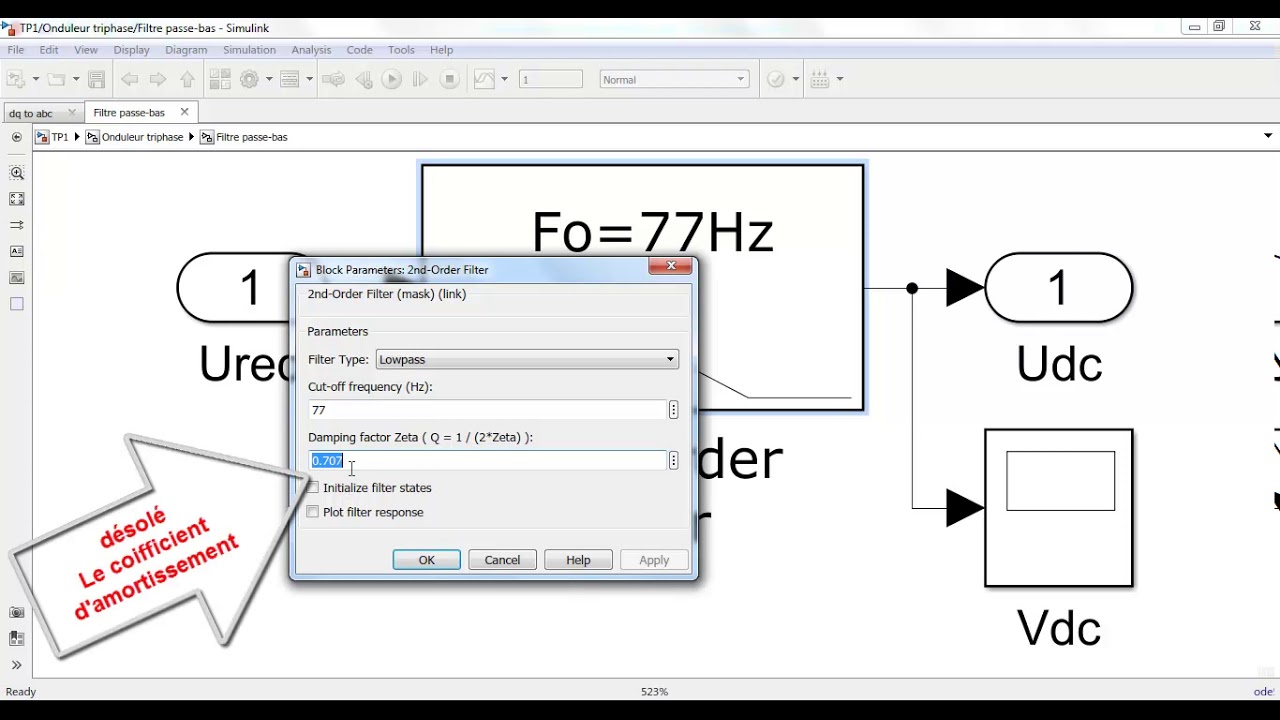The width and height of the screenshot is (1280, 720).
Task: Open the simulation mode Normal dropdown
Action: 674,79
